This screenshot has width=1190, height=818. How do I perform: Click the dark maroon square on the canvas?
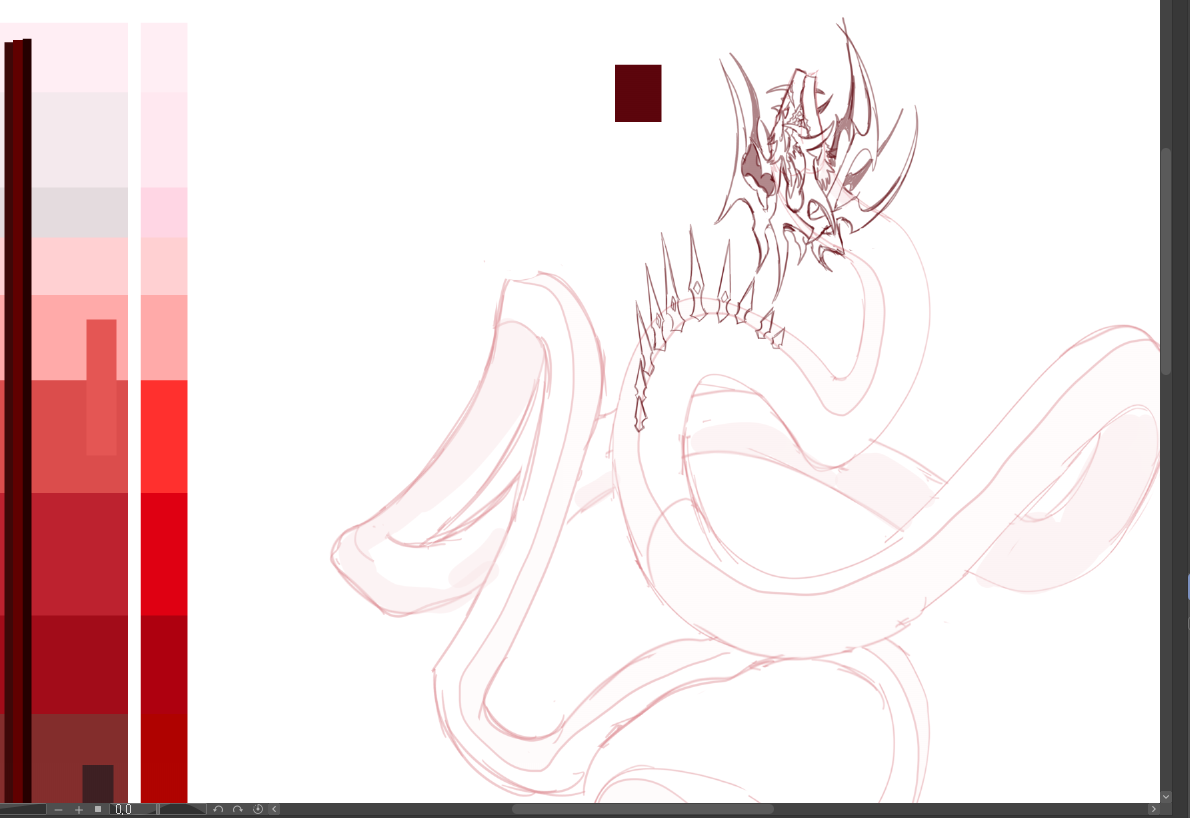[638, 93]
